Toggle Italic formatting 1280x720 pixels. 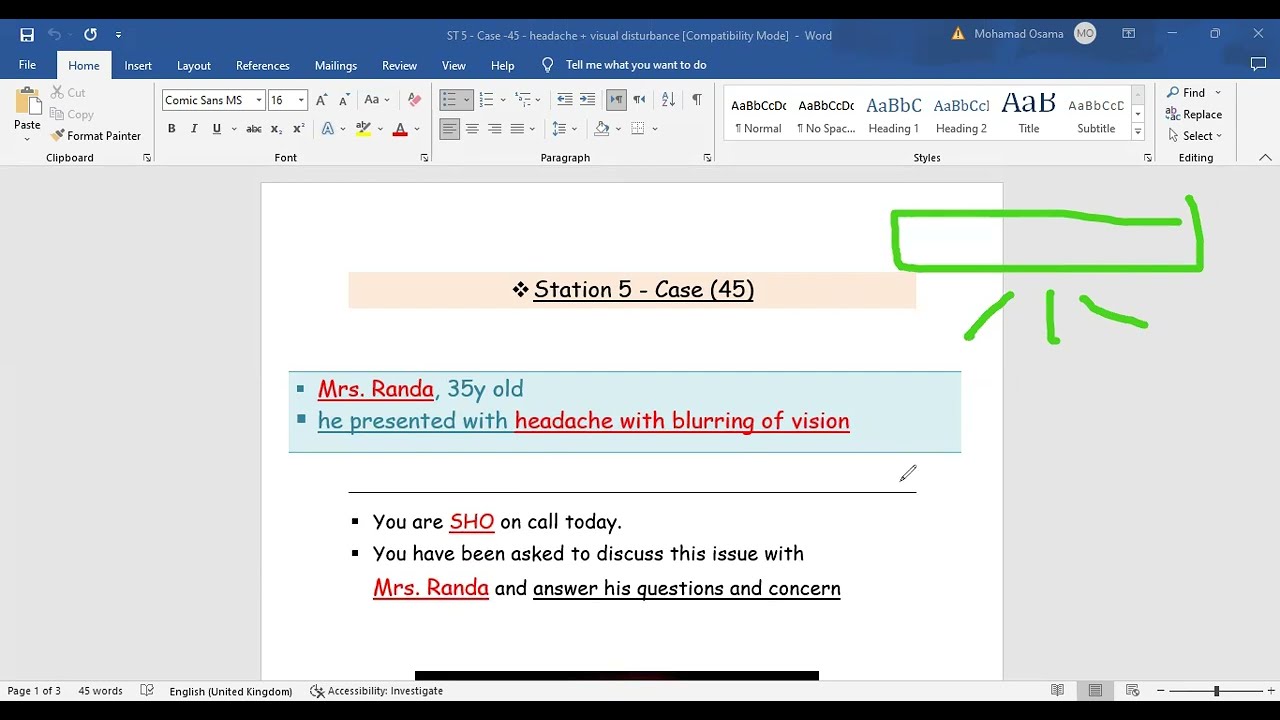194,129
